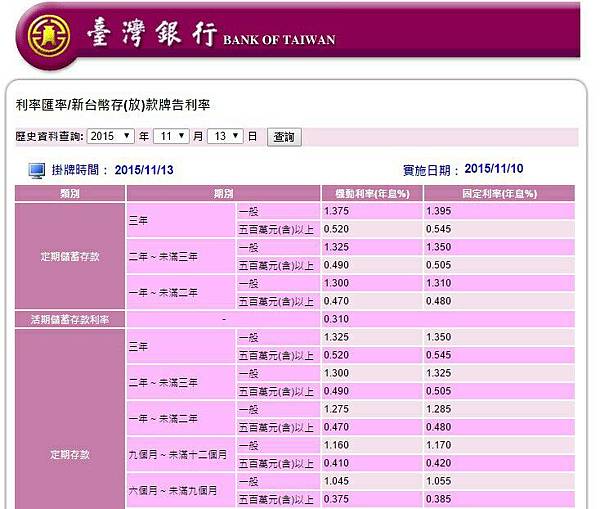This screenshot has width=600, height=509.
Task: Select the 實施日期 date 2015/11/10
Action: [494, 169]
